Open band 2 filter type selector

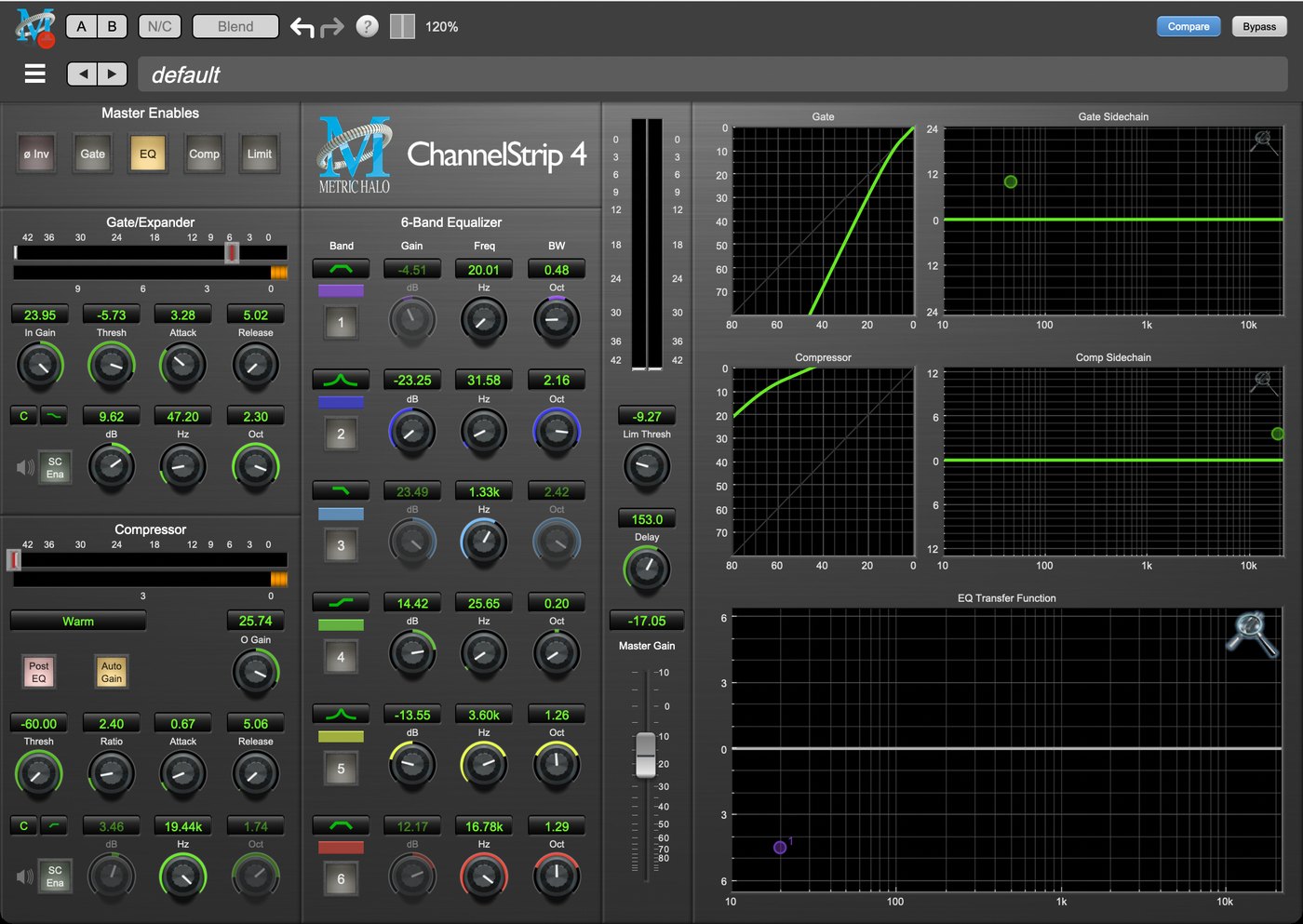341,380
